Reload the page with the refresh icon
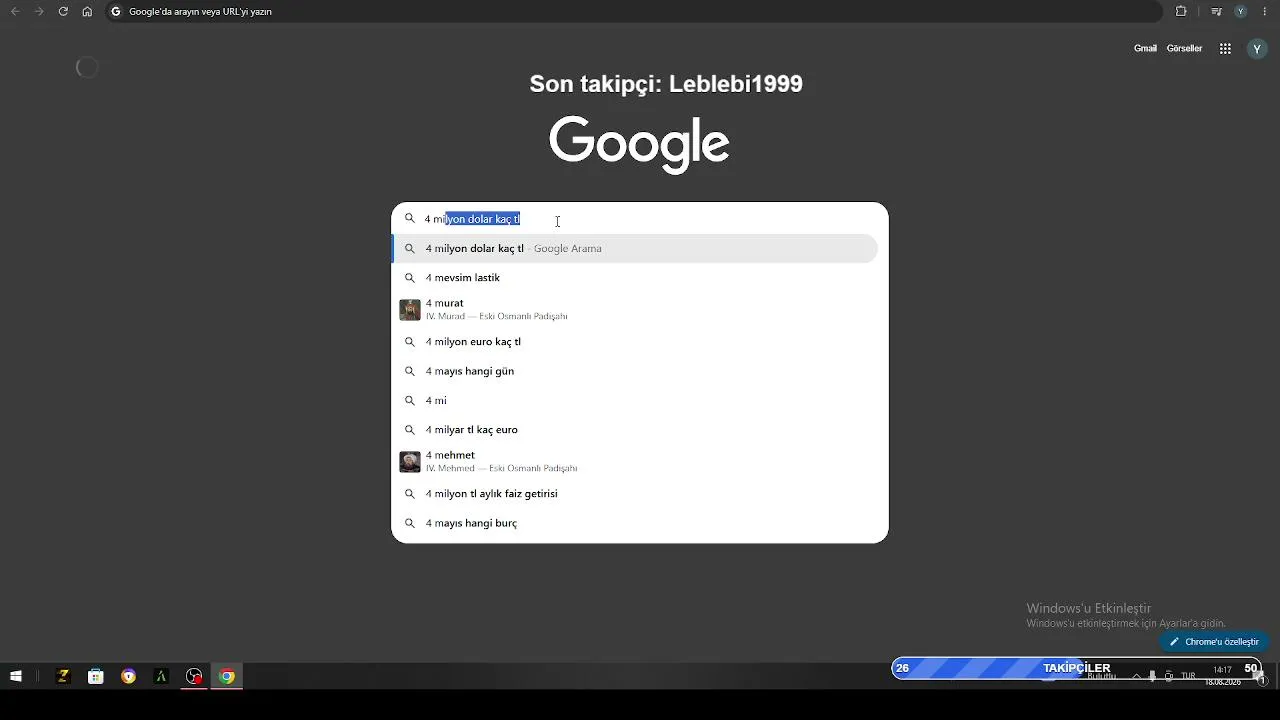Screen dimensions: 1280x720 click(63, 11)
